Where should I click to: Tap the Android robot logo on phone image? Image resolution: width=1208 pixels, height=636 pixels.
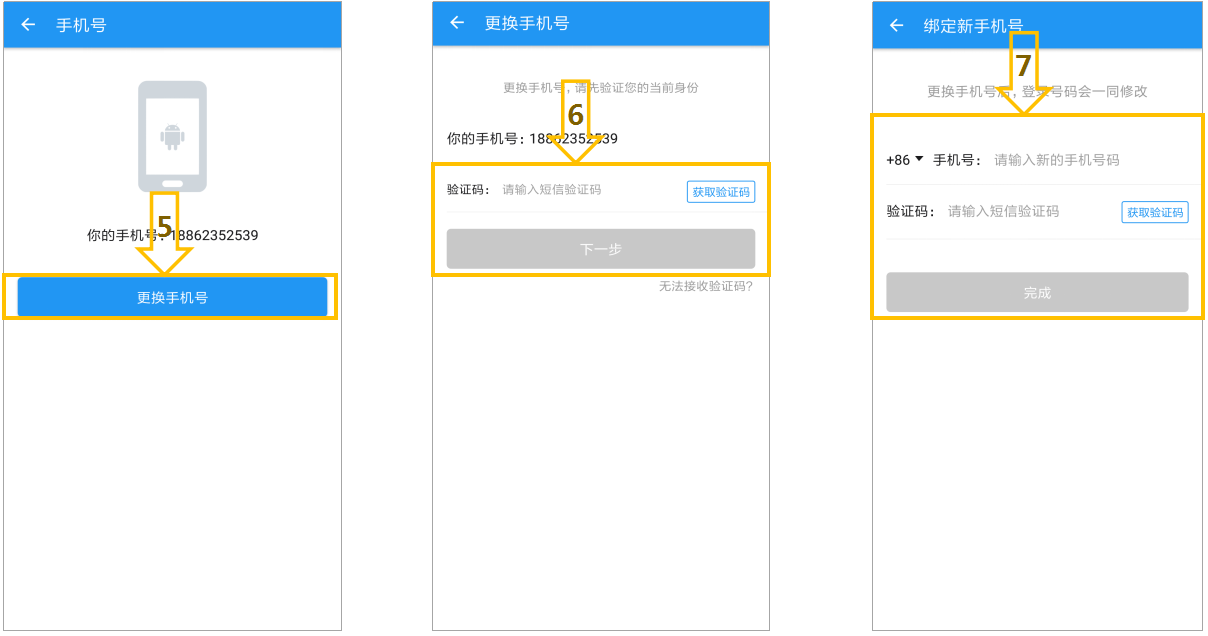(x=172, y=136)
